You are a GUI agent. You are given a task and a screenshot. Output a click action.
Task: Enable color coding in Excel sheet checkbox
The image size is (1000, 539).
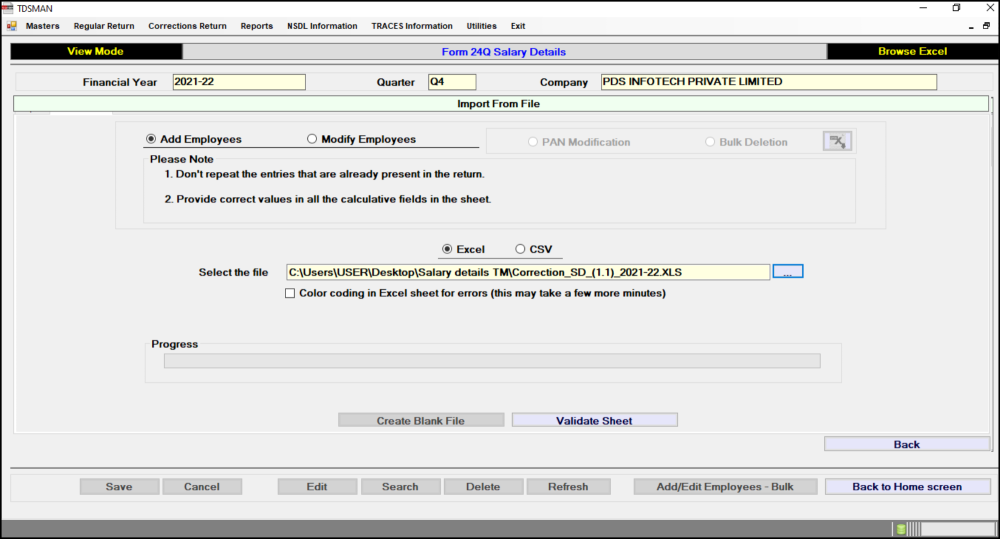[x=290, y=293]
